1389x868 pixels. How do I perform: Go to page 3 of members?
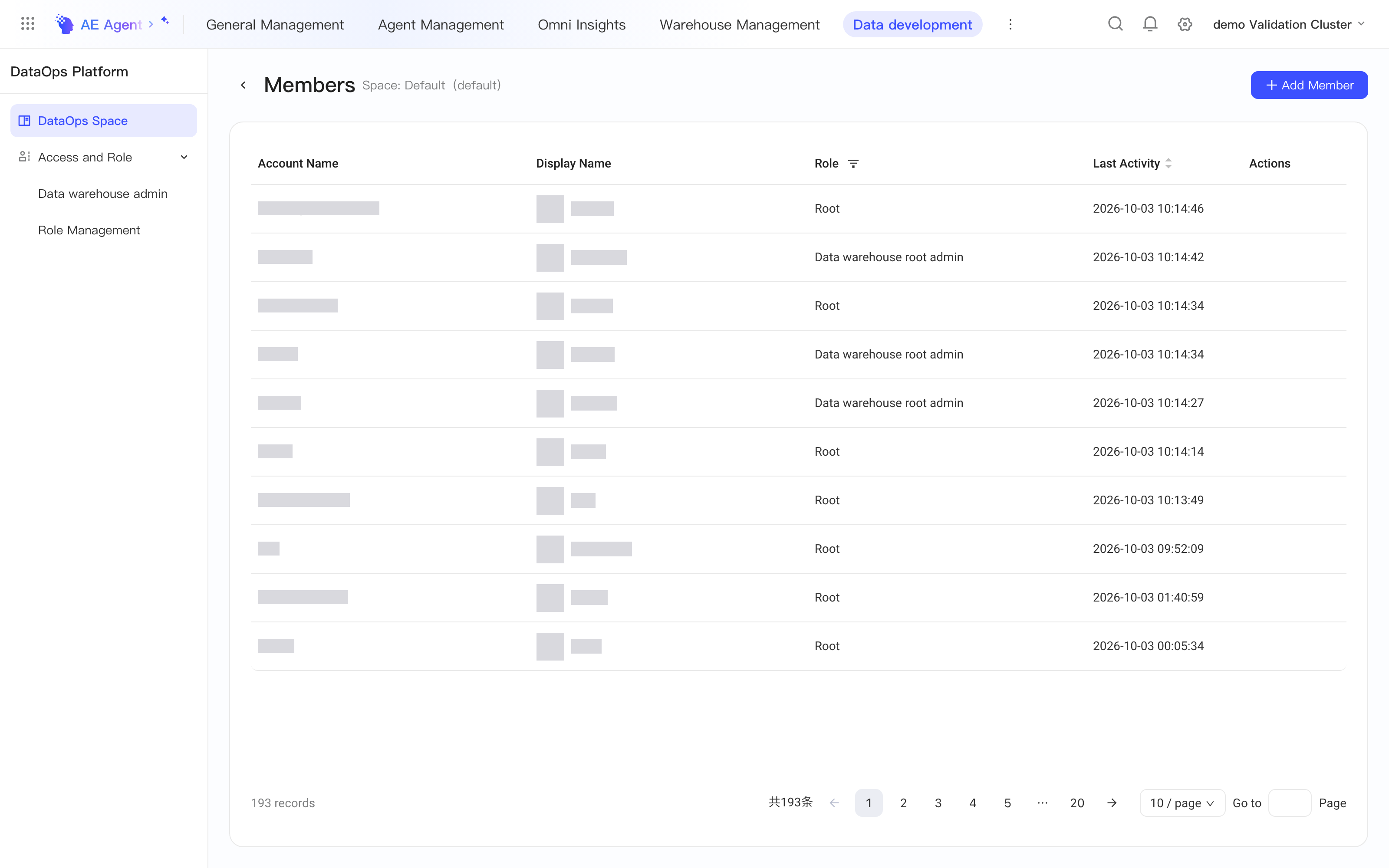click(938, 802)
